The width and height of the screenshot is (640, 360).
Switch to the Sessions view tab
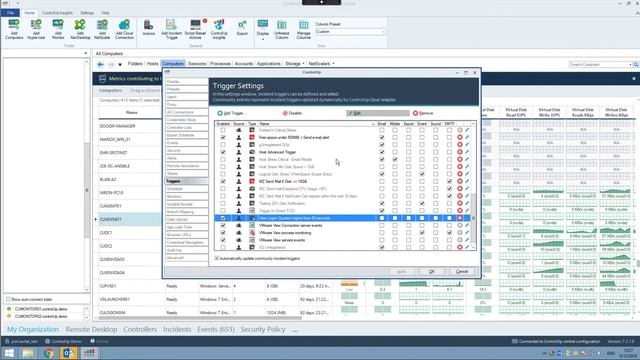point(197,64)
